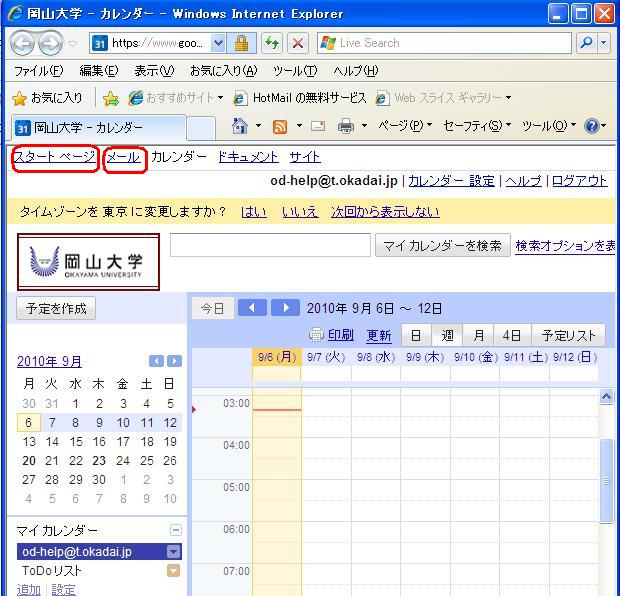
Task: Click the calendar search input field
Action: (270, 245)
